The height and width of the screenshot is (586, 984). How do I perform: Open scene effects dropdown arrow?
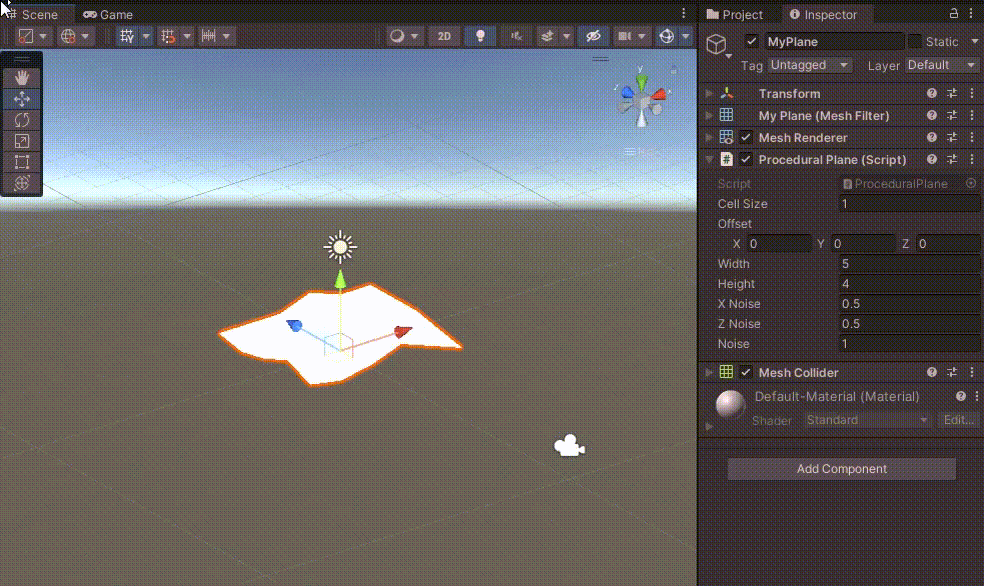tap(566, 36)
